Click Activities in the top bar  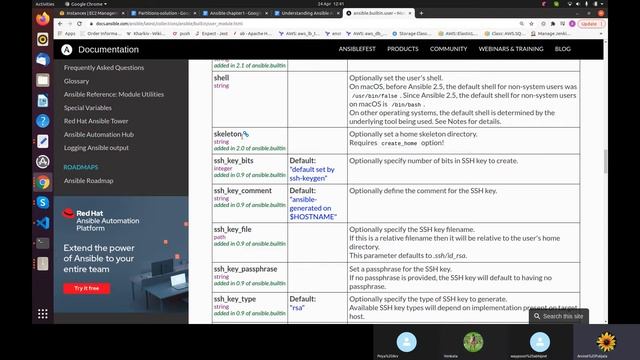45,4
